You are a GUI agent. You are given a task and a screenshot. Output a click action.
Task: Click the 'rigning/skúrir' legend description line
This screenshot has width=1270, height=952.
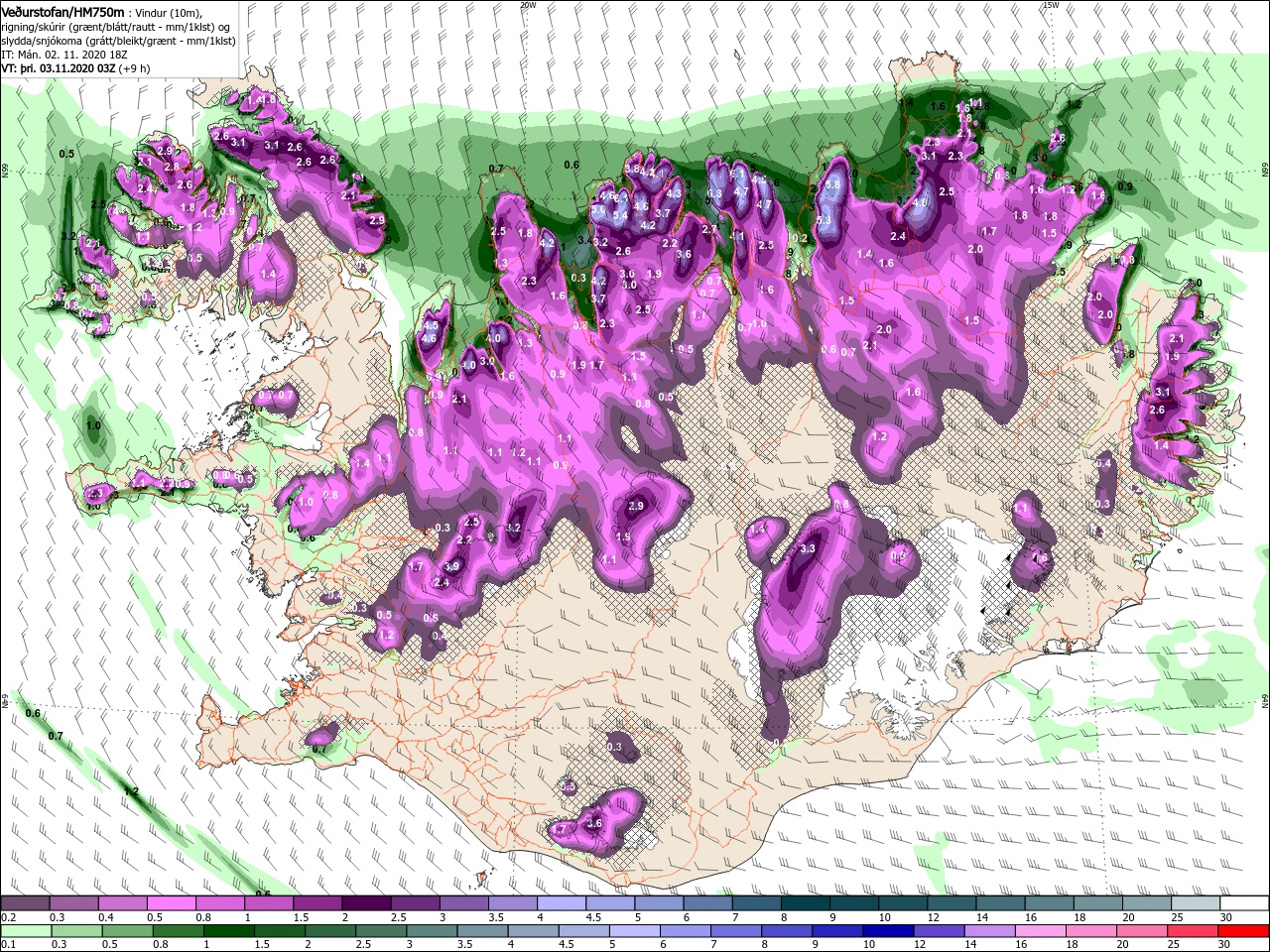click(117, 27)
